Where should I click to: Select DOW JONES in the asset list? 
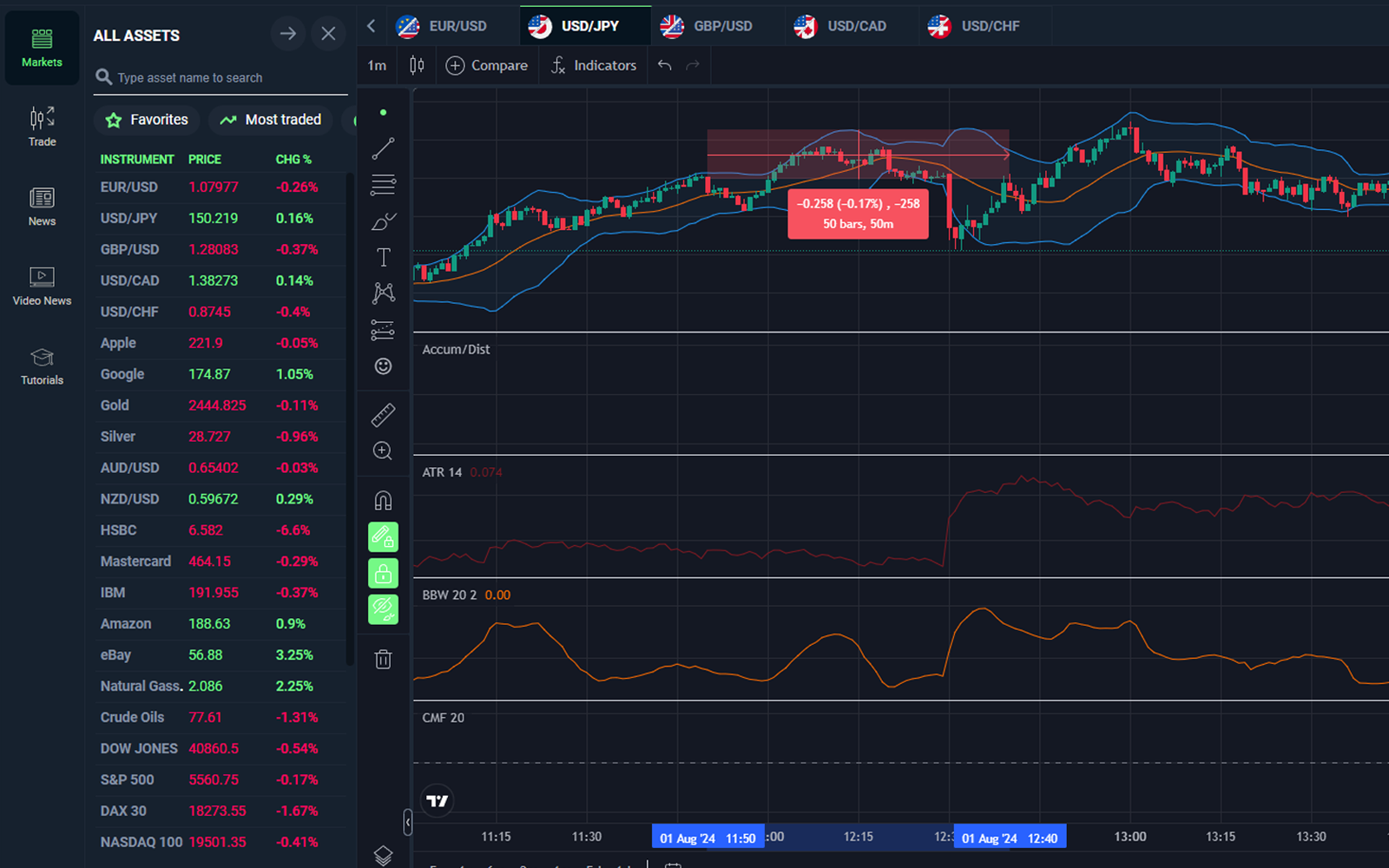pos(221,748)
